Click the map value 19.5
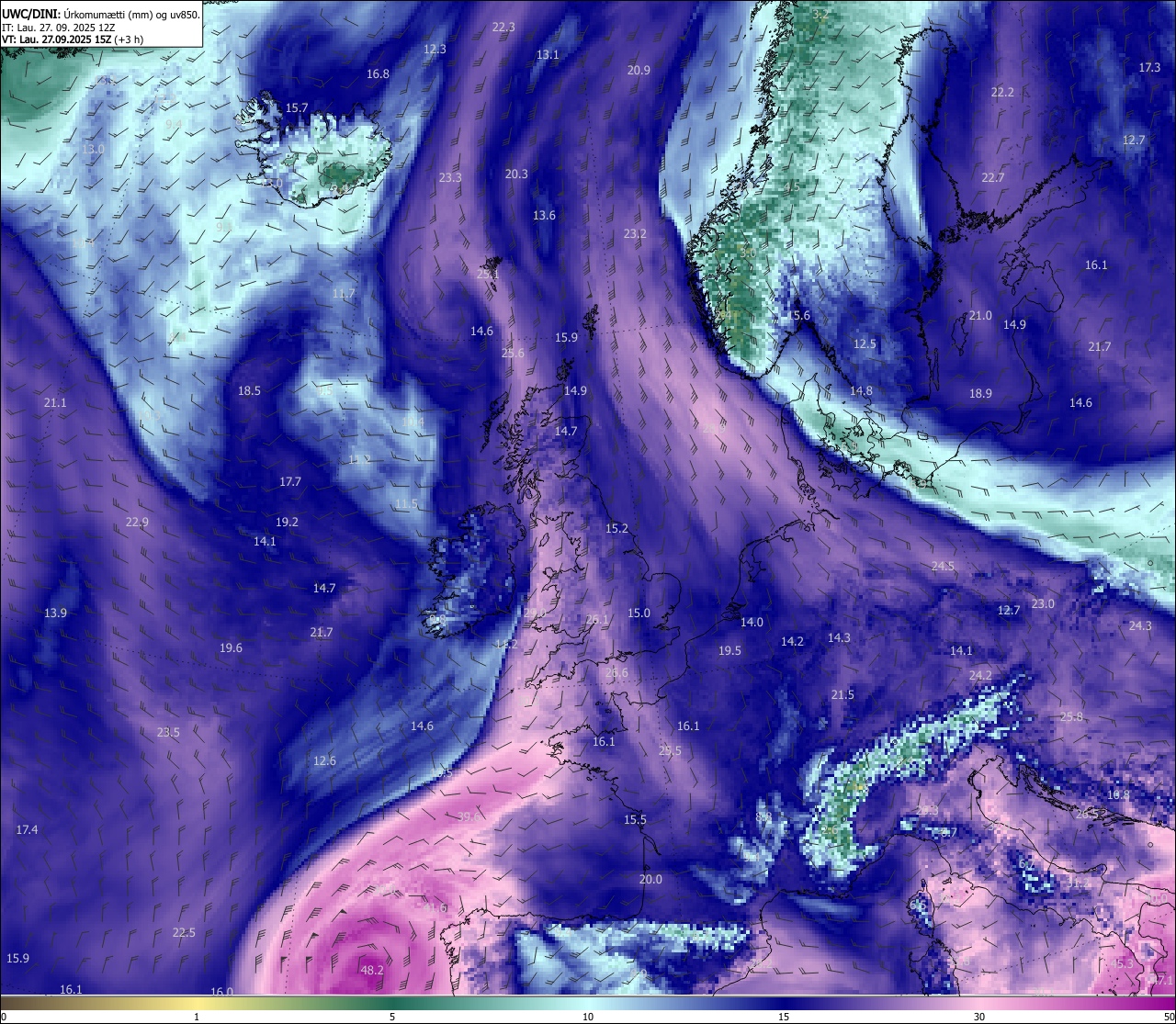Image resolution: width=1176 pixels, height=1024 pixels. pos(729,651)
